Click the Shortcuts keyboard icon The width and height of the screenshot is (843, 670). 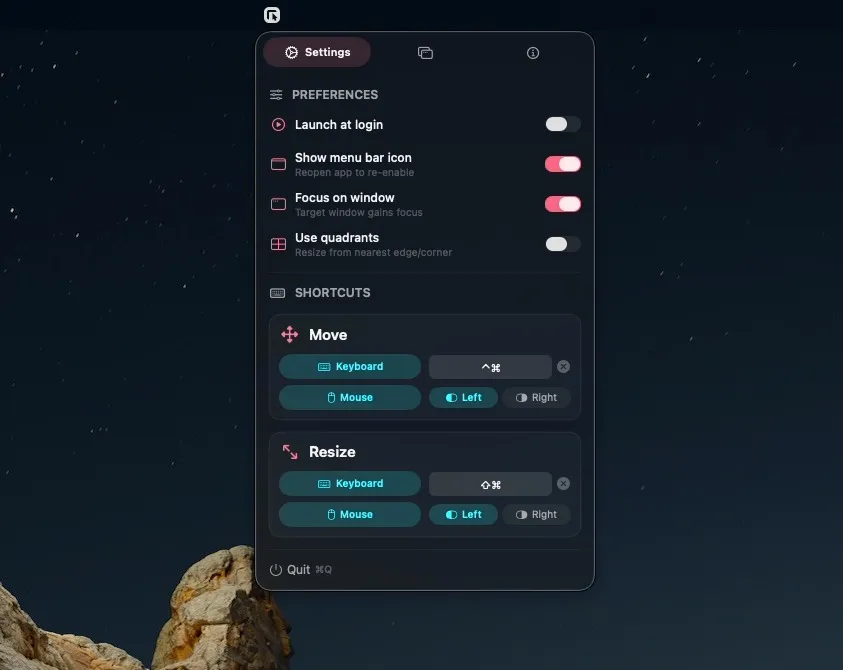click(277, 293)
